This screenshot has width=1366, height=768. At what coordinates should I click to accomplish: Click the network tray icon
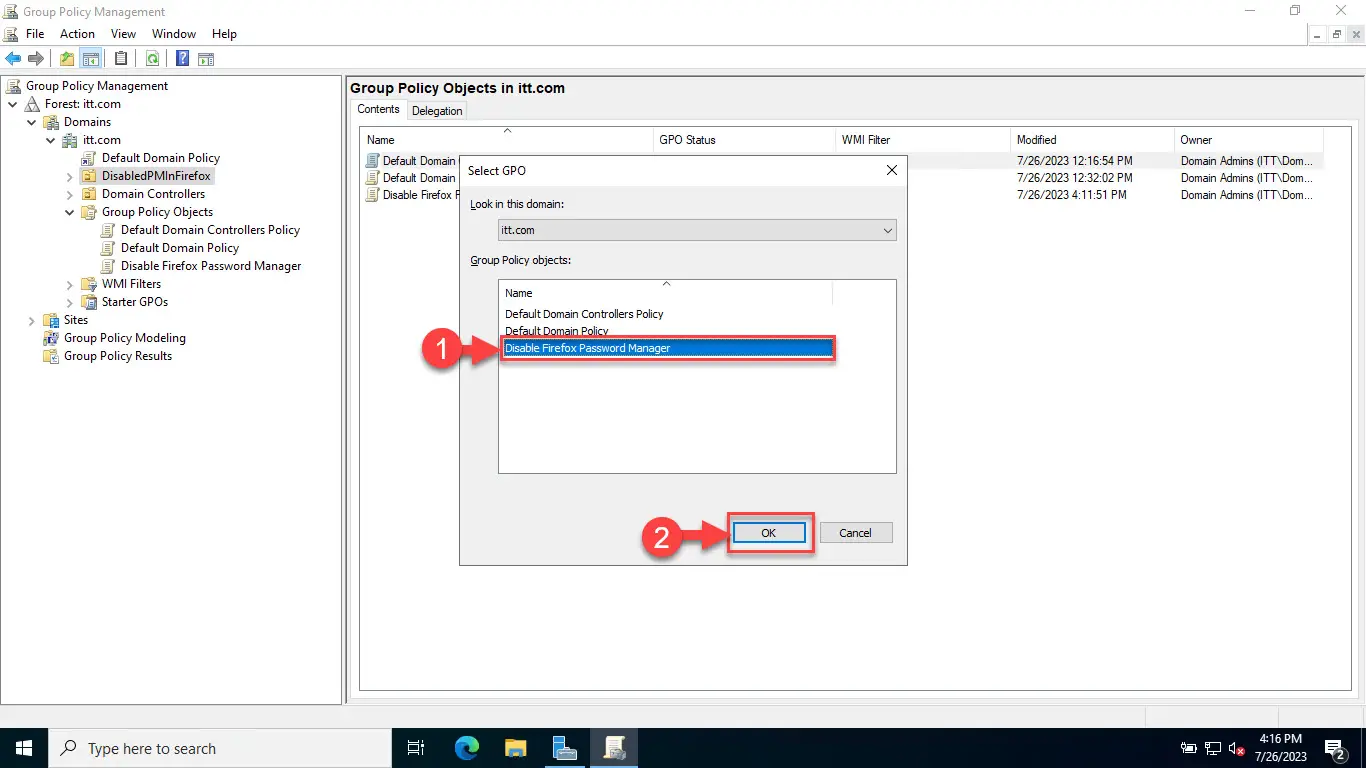click(x=1213, y=748)
